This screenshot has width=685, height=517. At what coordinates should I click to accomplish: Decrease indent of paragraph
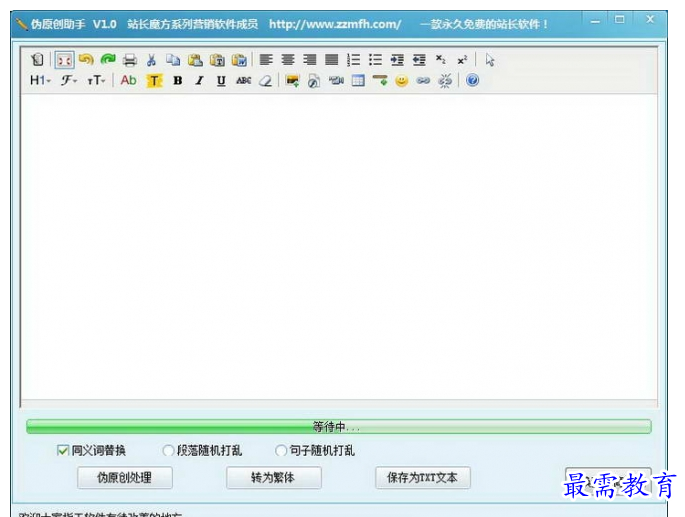coord(419,59)
